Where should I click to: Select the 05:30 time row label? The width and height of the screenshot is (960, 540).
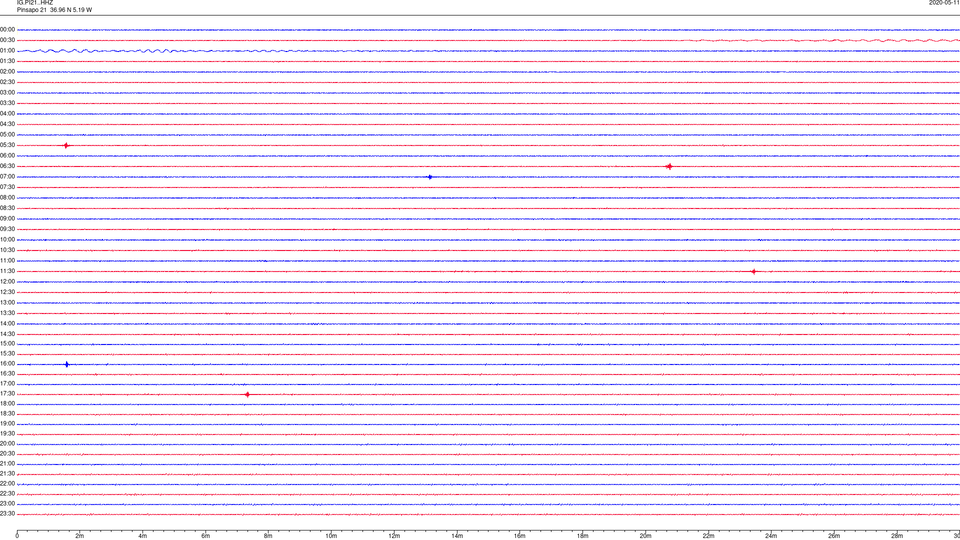pos(8,145)
